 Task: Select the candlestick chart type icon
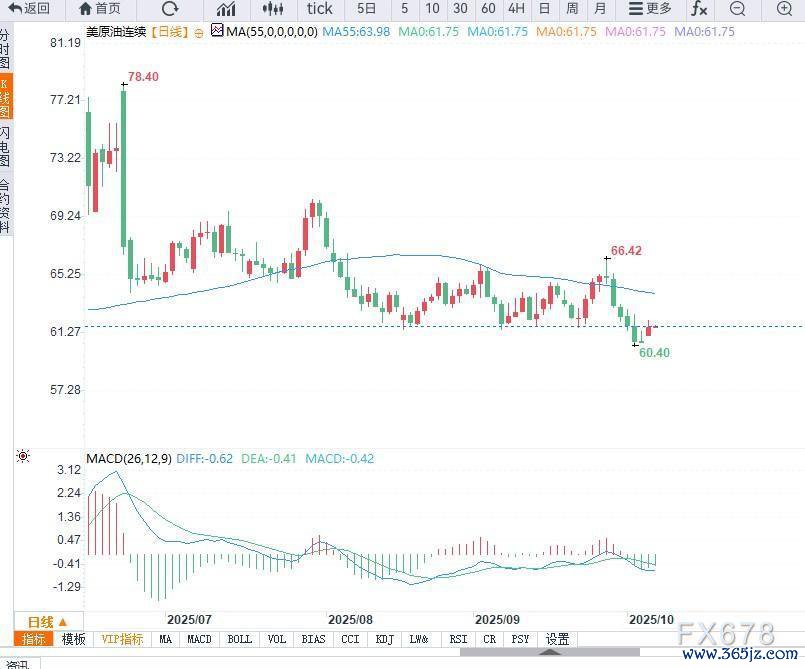coord(274,9)
